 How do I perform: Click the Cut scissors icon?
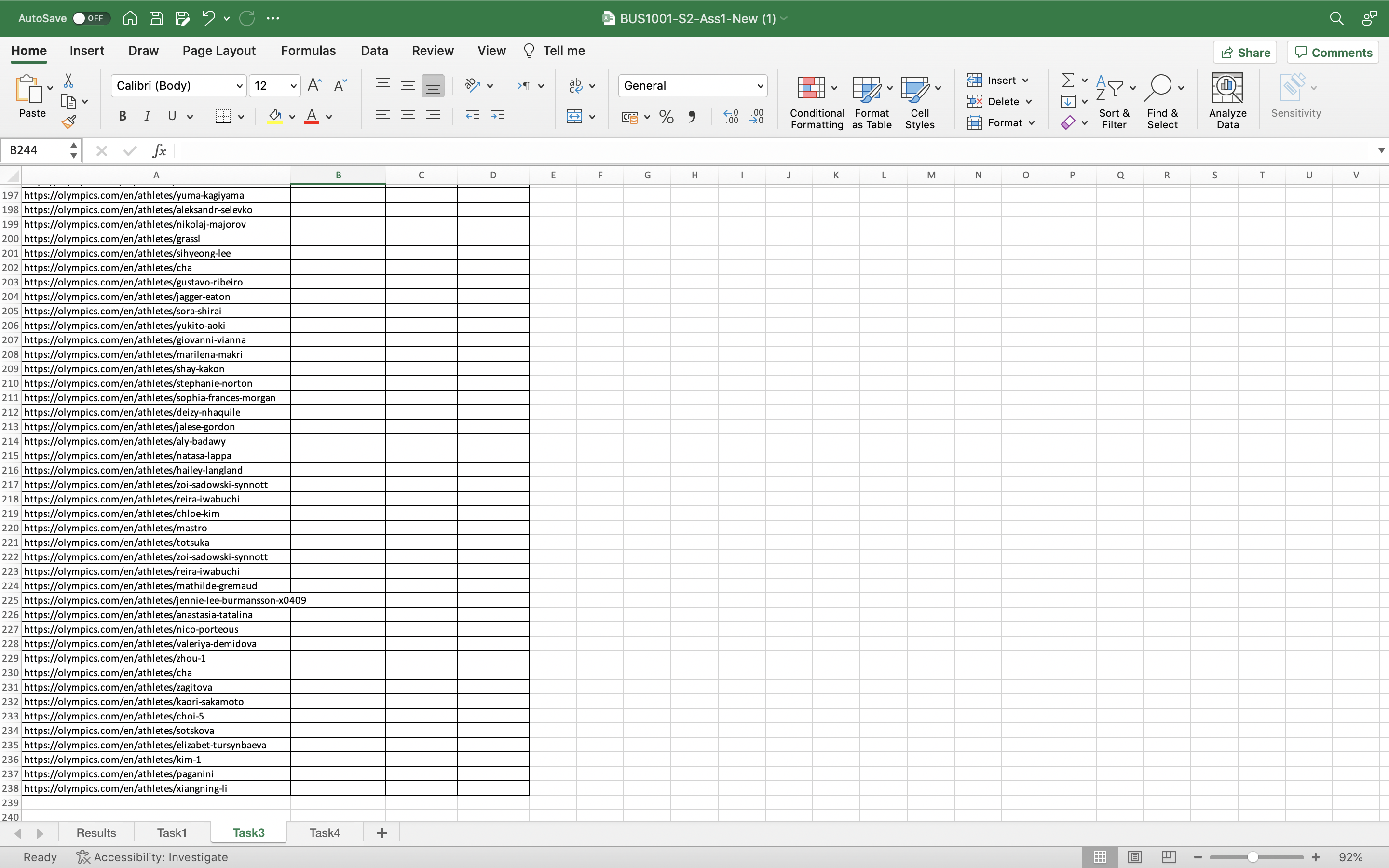[x=68, y=81]
